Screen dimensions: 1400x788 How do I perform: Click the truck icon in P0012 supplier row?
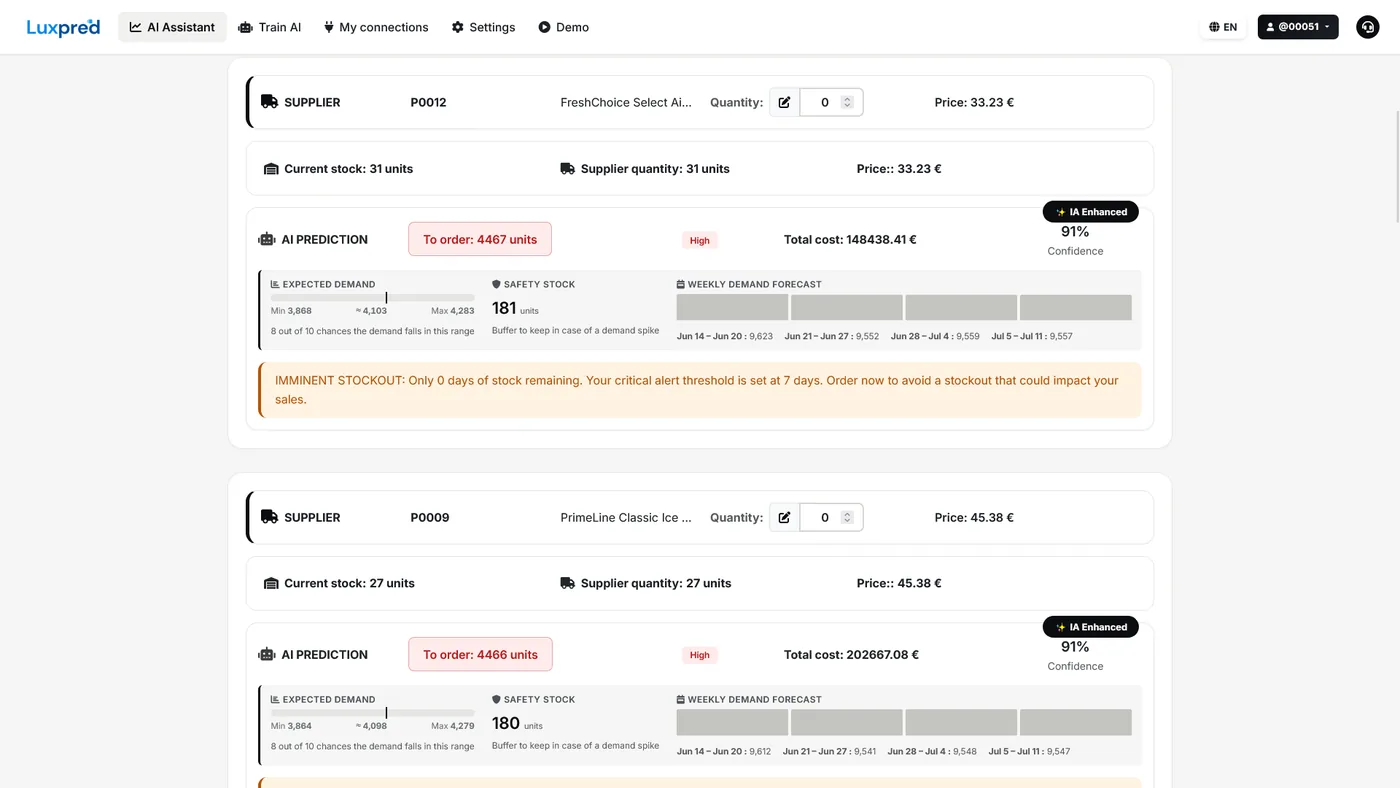[x=269, y=102]
